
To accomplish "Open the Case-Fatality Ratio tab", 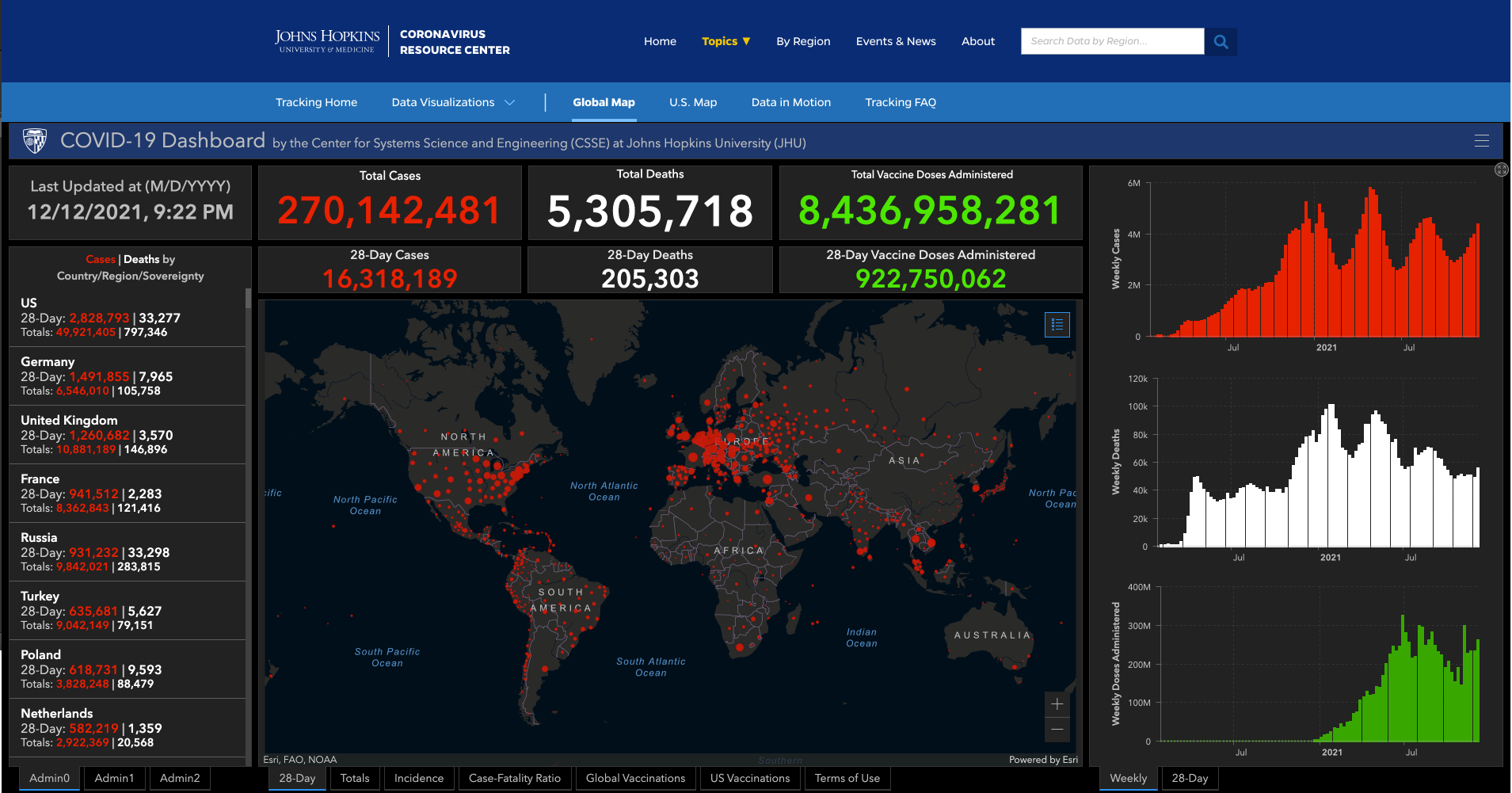I will coord(515,778).
